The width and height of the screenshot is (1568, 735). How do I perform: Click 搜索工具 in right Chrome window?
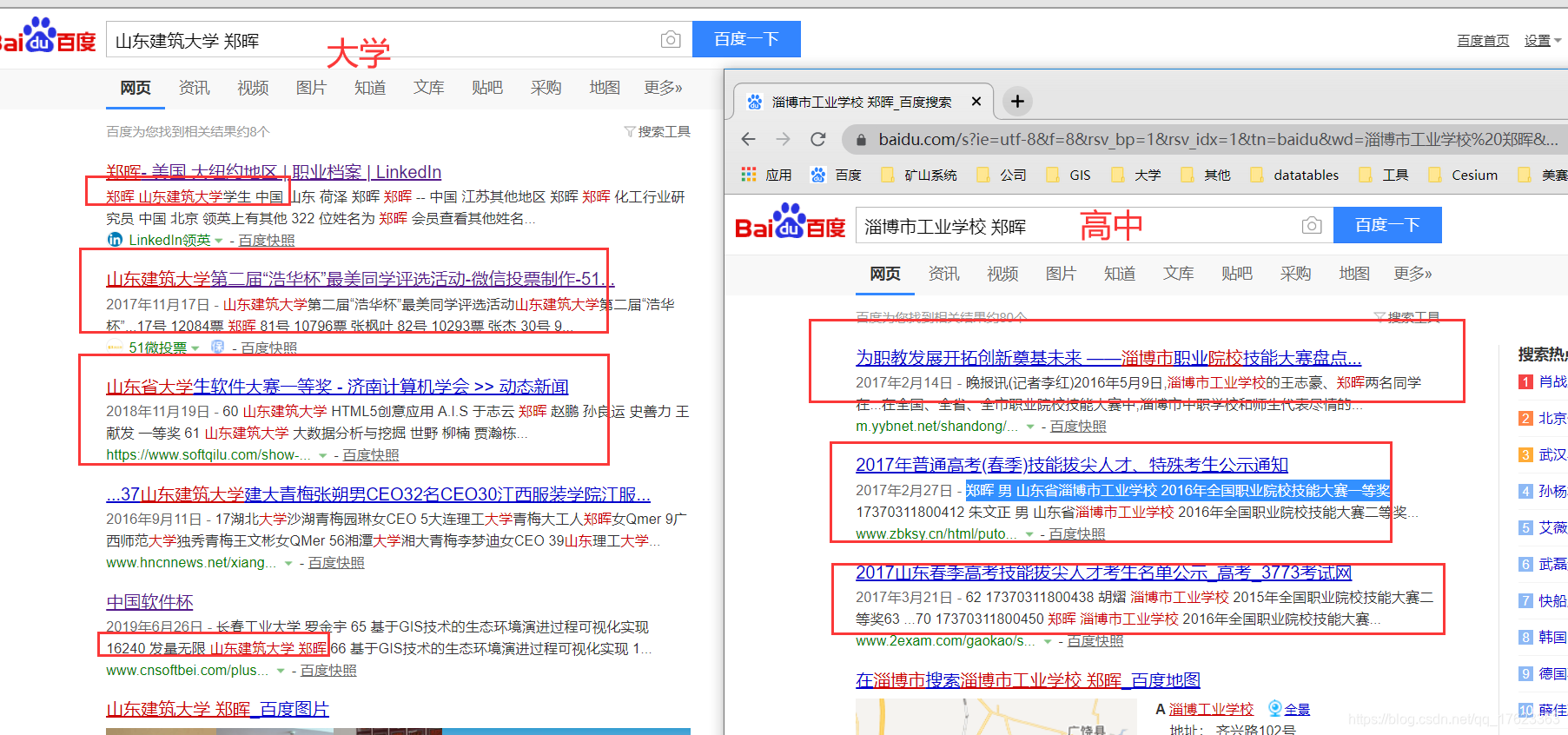point(1406,317)
